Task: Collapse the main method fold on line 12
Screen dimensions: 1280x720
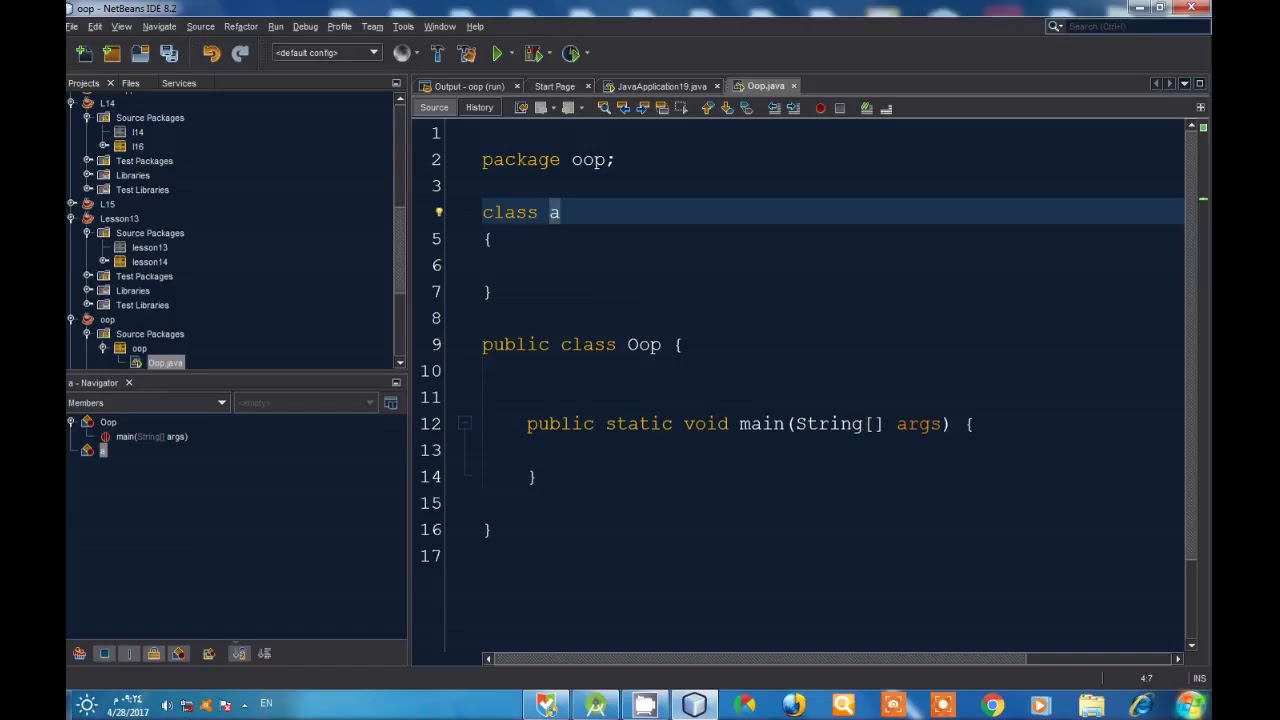Action: click(464, 424)
